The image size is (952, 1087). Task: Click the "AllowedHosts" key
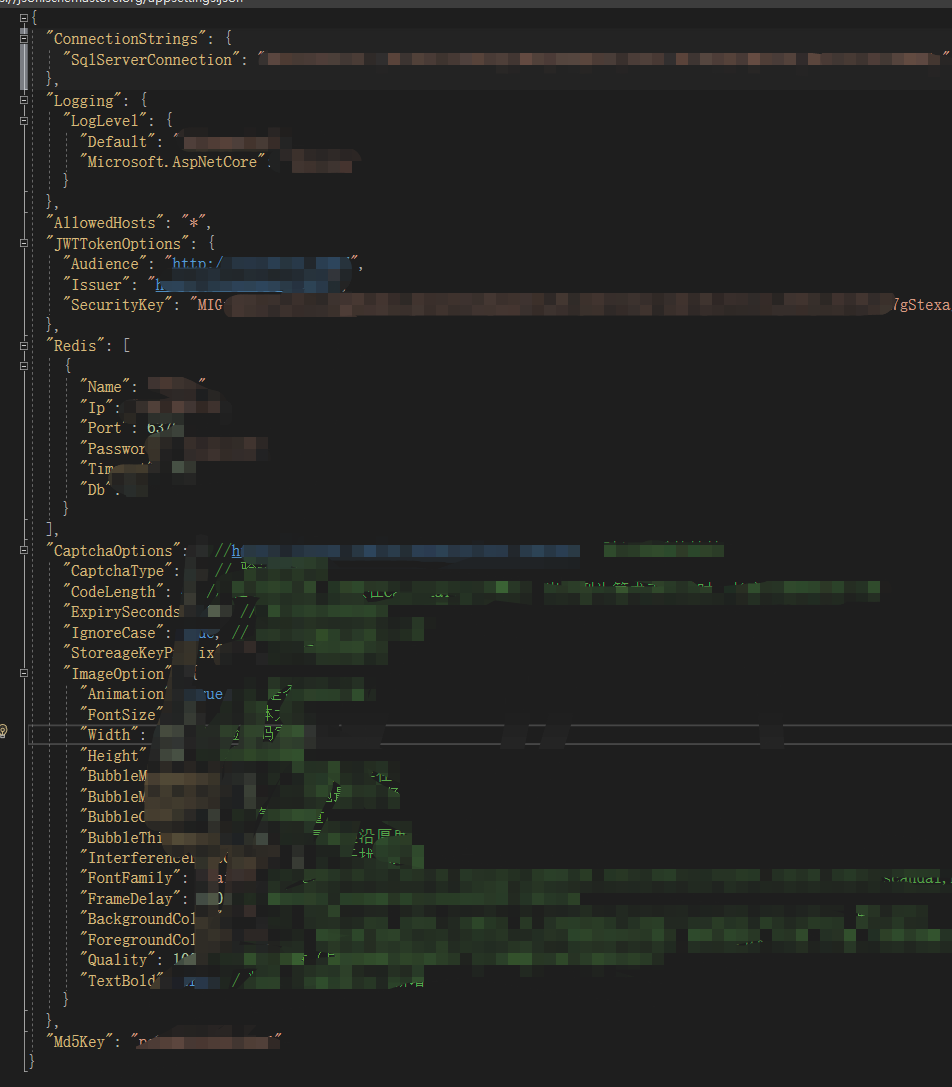[105, 223]
